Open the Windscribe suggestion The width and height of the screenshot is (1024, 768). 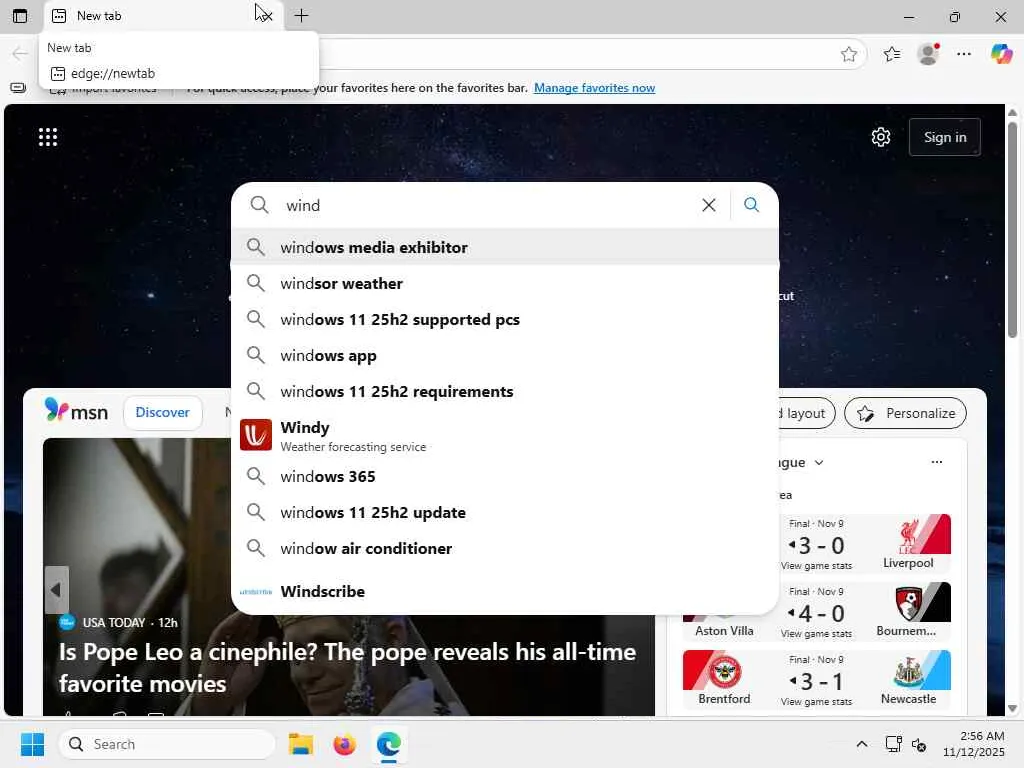tap(505, 592)
